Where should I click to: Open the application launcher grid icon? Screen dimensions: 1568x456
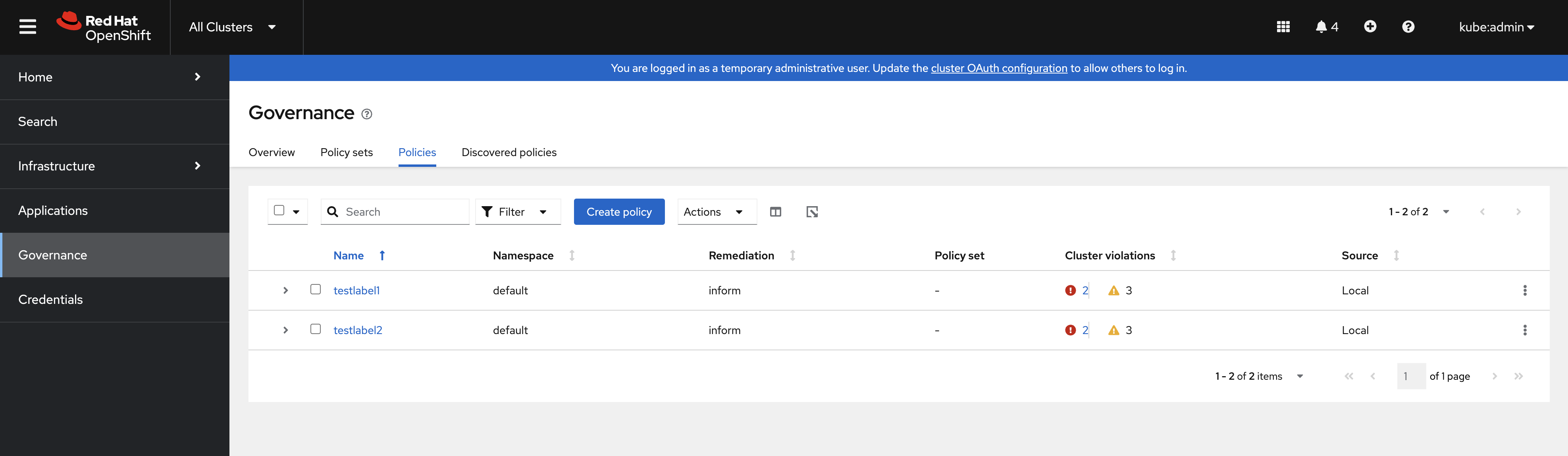point(1283,27)
